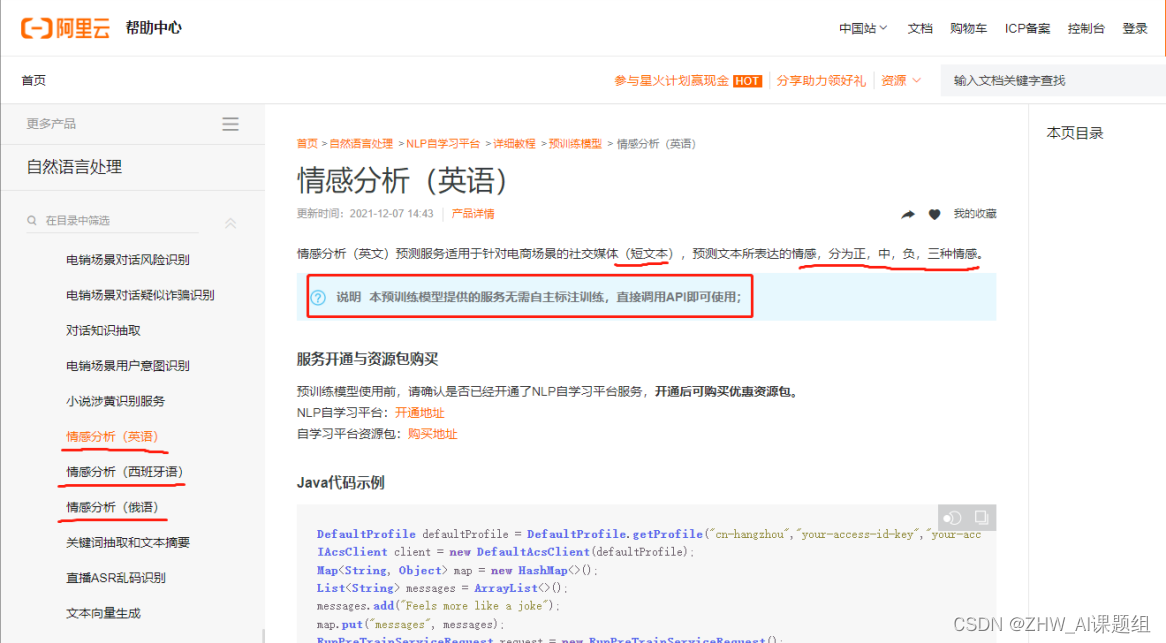The image size is (1166, 643).
Task: Click the search magnifier in directory filter
Action: click(32, 221)
